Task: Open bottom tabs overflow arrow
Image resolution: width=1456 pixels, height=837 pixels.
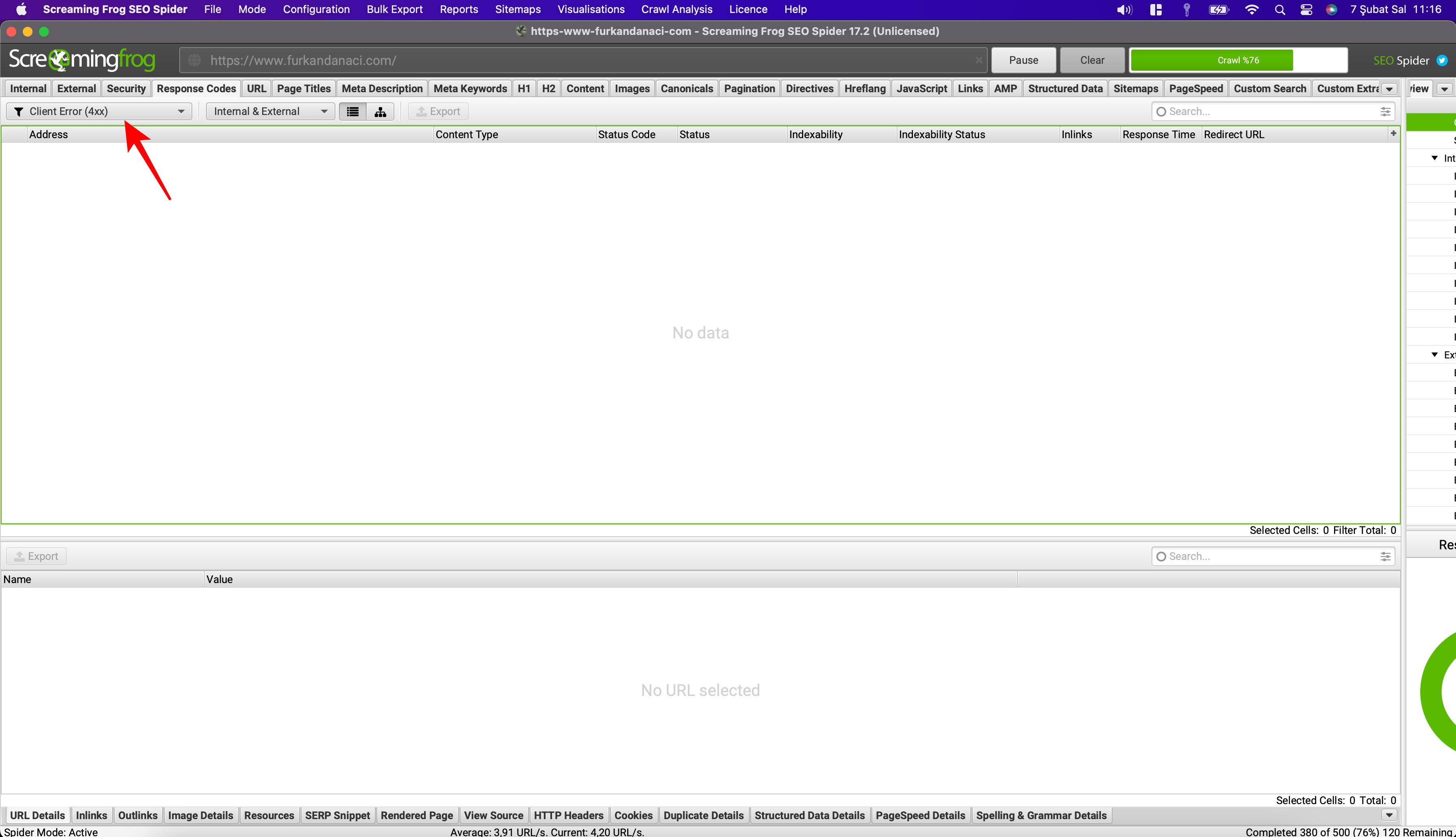Action: [x=1389, y=815]
